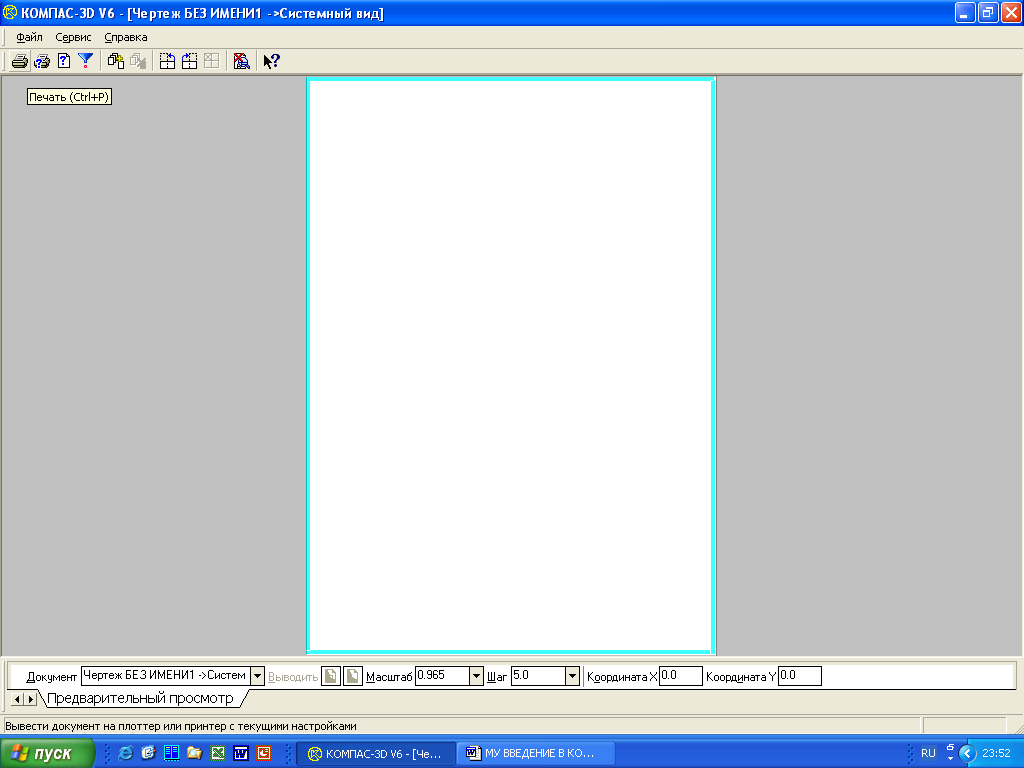Click the page setup icon with question mark
Image resolution: width=1024 pixels, height=768 pixels.
coord(64,61)
